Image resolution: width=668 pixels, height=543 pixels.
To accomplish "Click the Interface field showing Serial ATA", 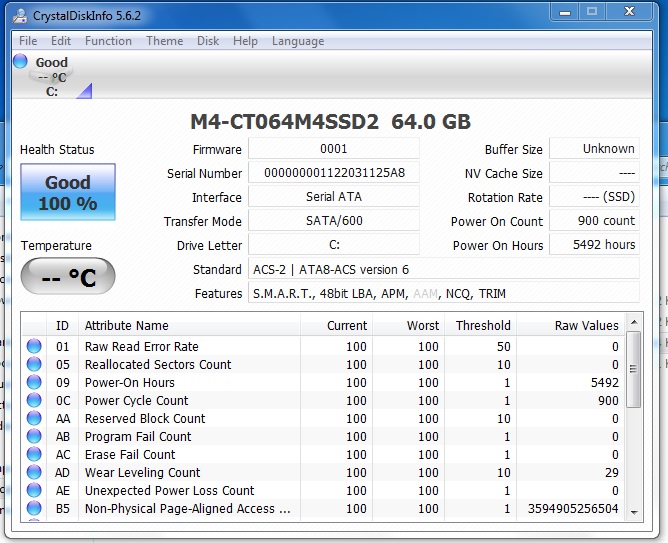I will [x=334, y=197].
